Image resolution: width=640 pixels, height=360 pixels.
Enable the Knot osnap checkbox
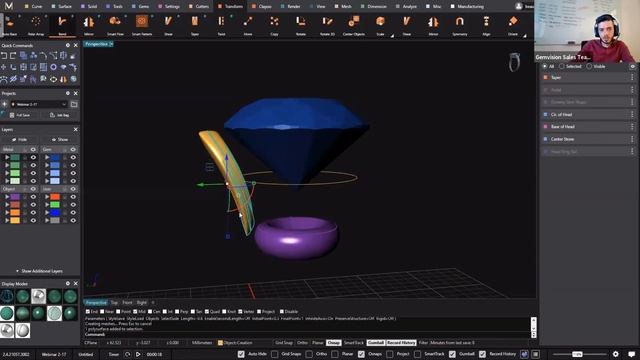tap(224, 311)
